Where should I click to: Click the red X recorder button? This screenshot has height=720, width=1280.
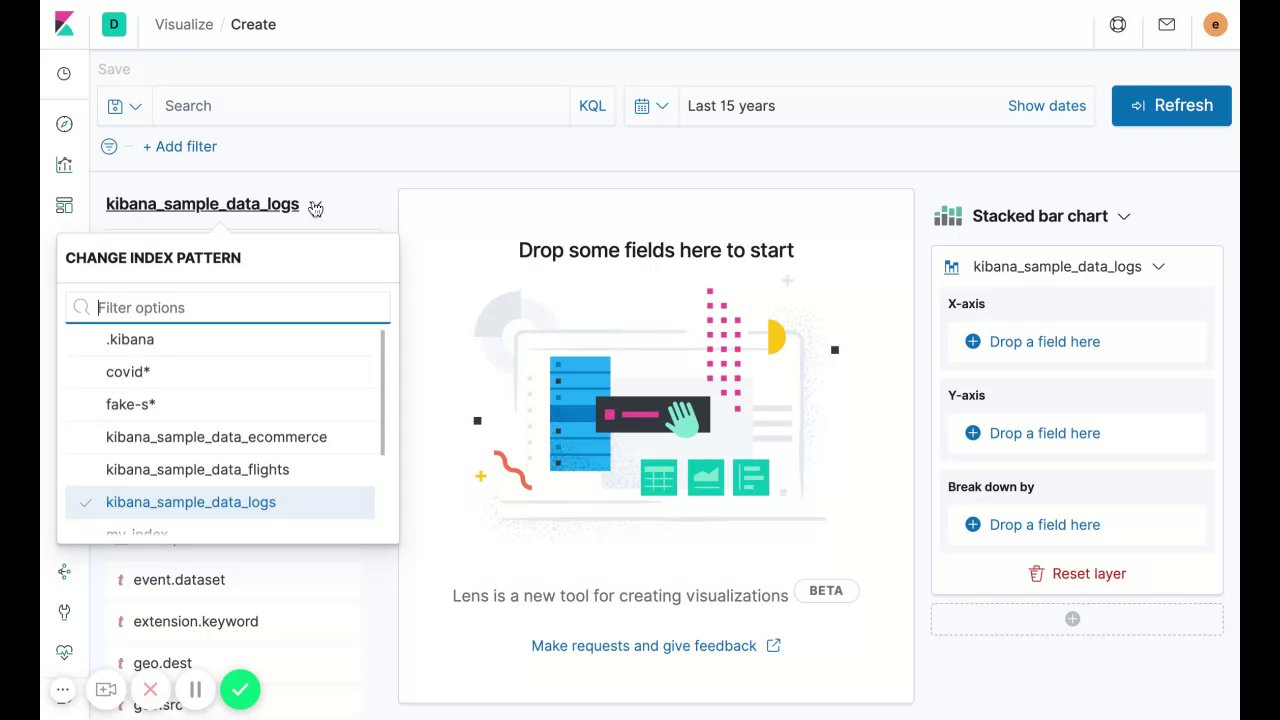click(x=150, y=689)
